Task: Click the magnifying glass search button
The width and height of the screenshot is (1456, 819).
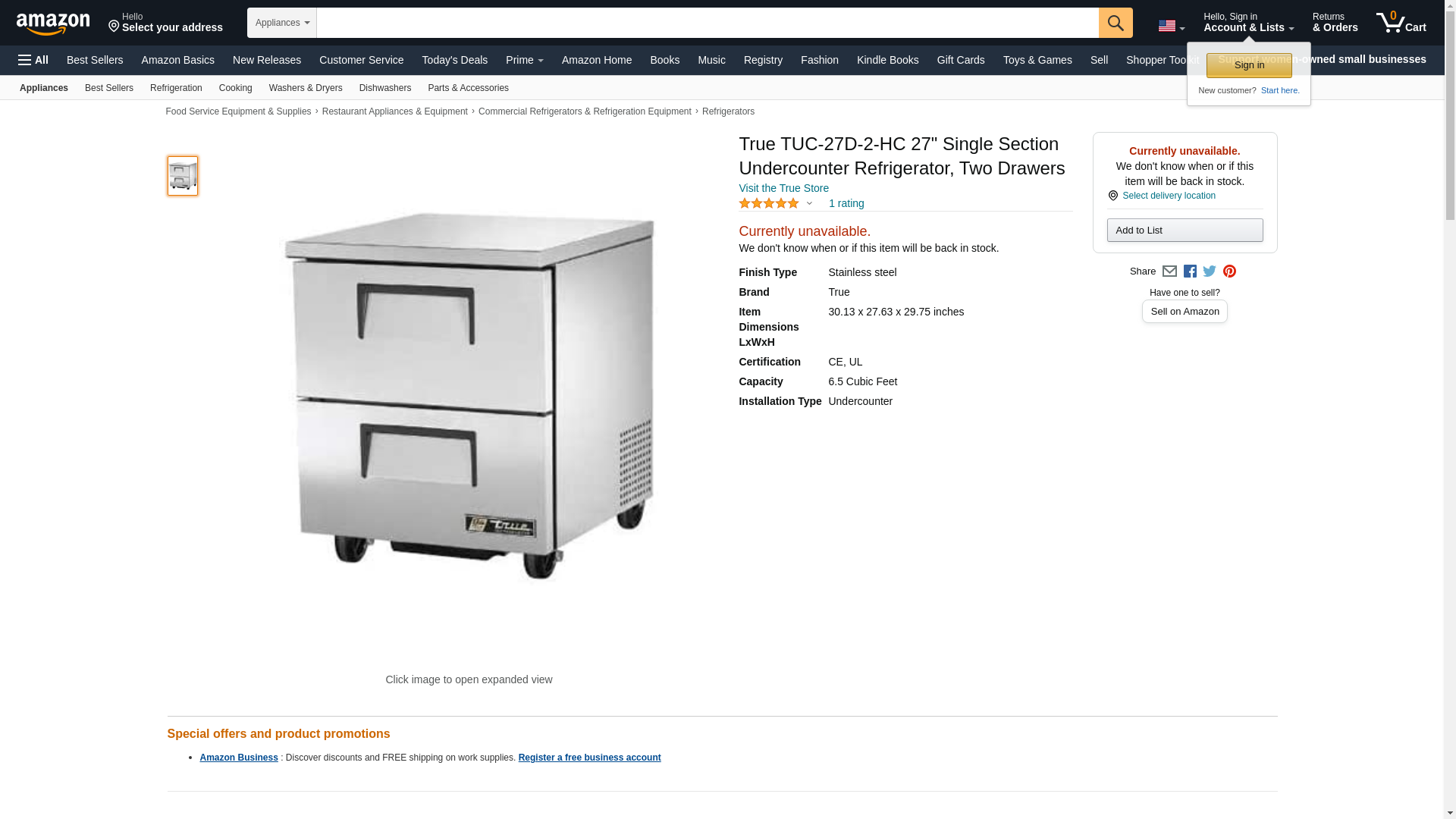Action: click(1116, 23)
